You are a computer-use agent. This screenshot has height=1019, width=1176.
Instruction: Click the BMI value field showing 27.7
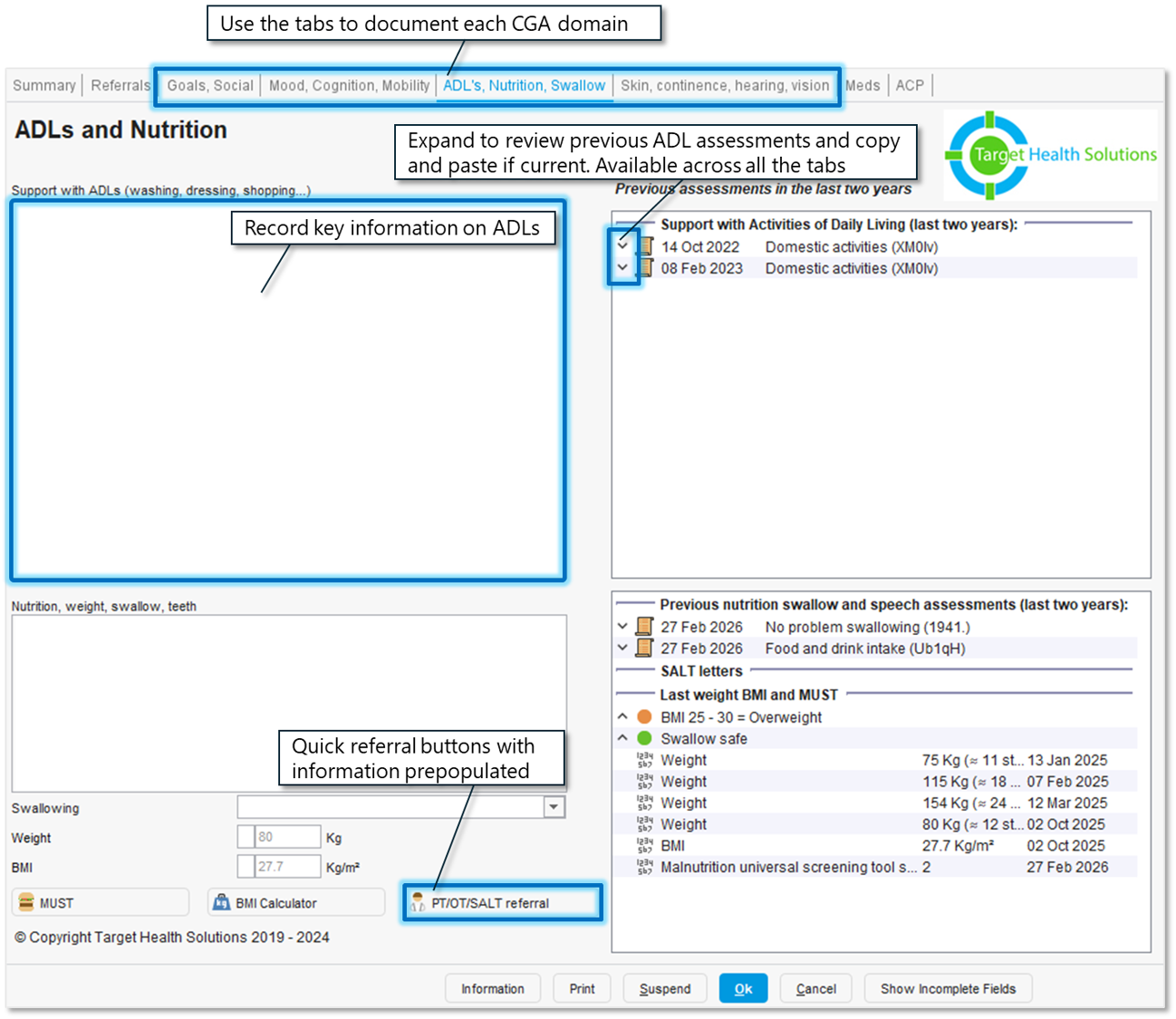287,867
